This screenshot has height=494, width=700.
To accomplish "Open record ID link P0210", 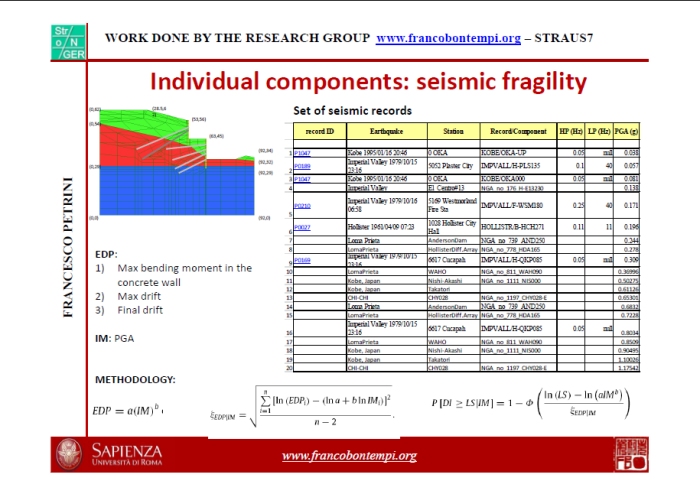I will coord(302,206).
